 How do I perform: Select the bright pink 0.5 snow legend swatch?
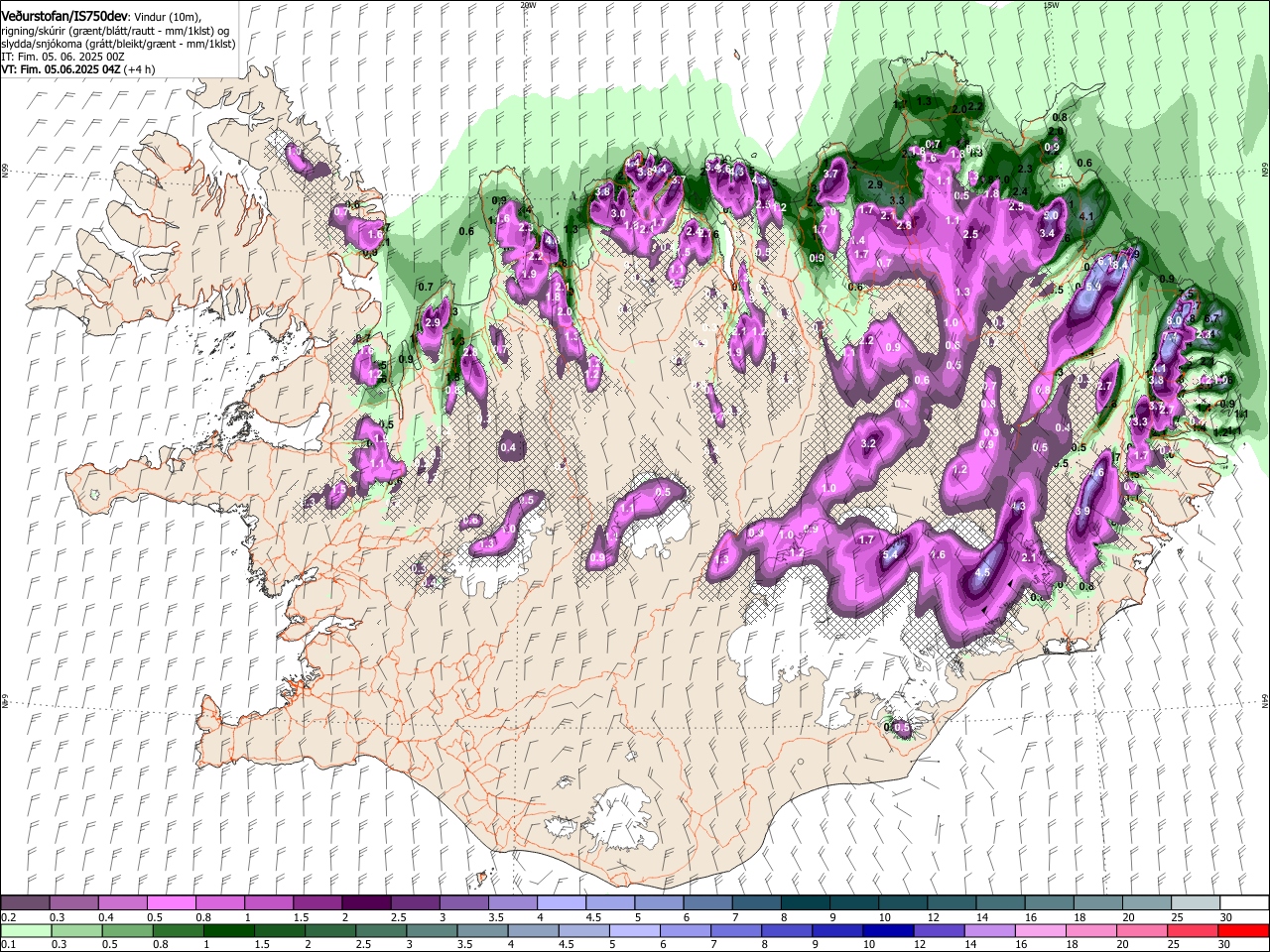170,901
